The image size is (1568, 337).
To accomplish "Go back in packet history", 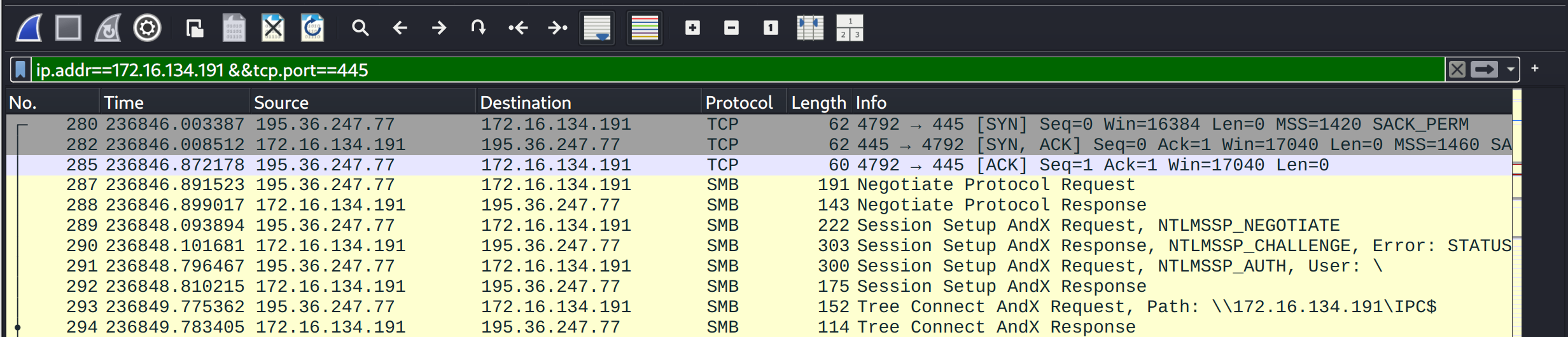I will [400, 28].
